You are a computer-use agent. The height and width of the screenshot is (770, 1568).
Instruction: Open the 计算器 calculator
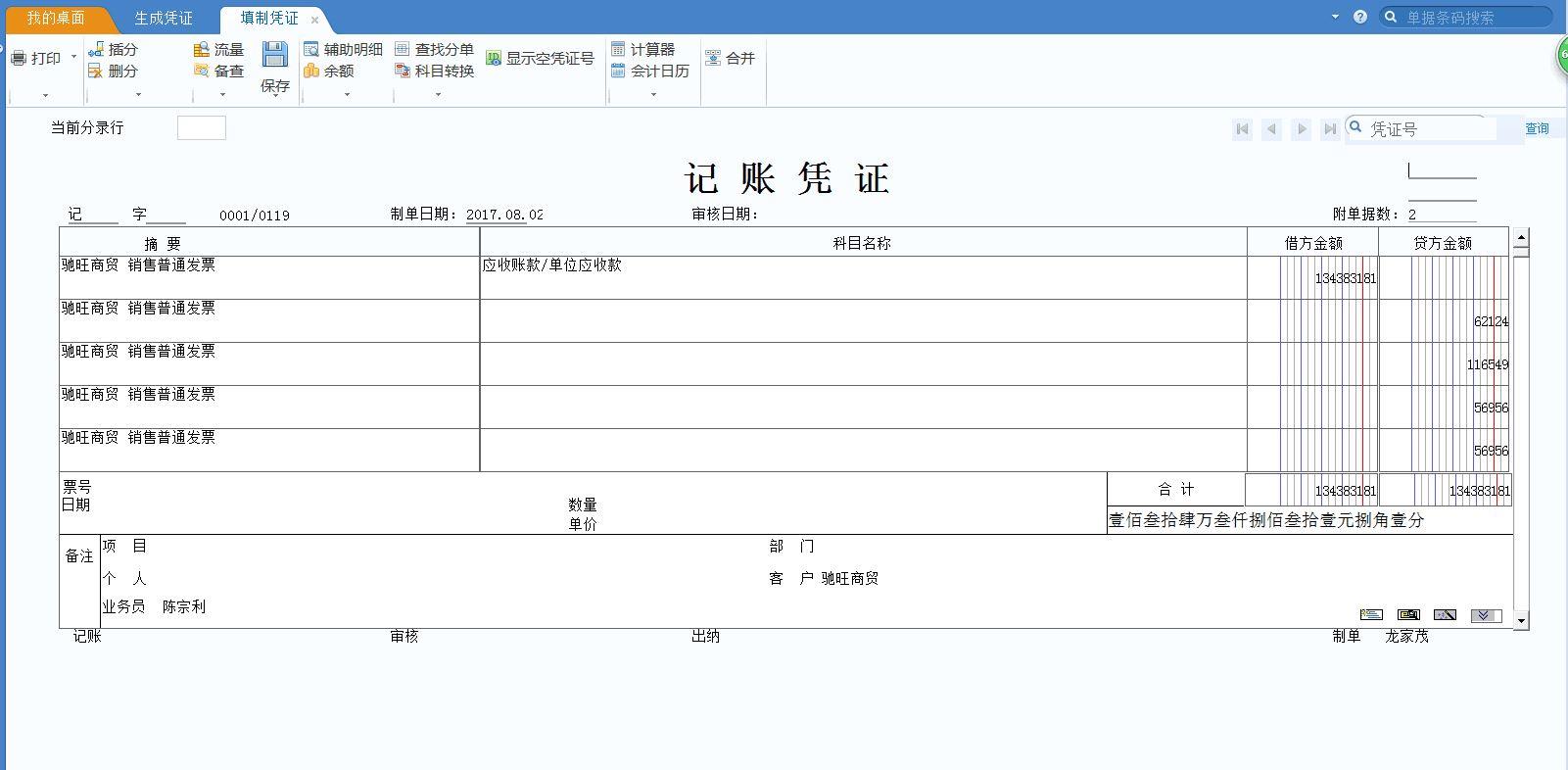(642, 49)
